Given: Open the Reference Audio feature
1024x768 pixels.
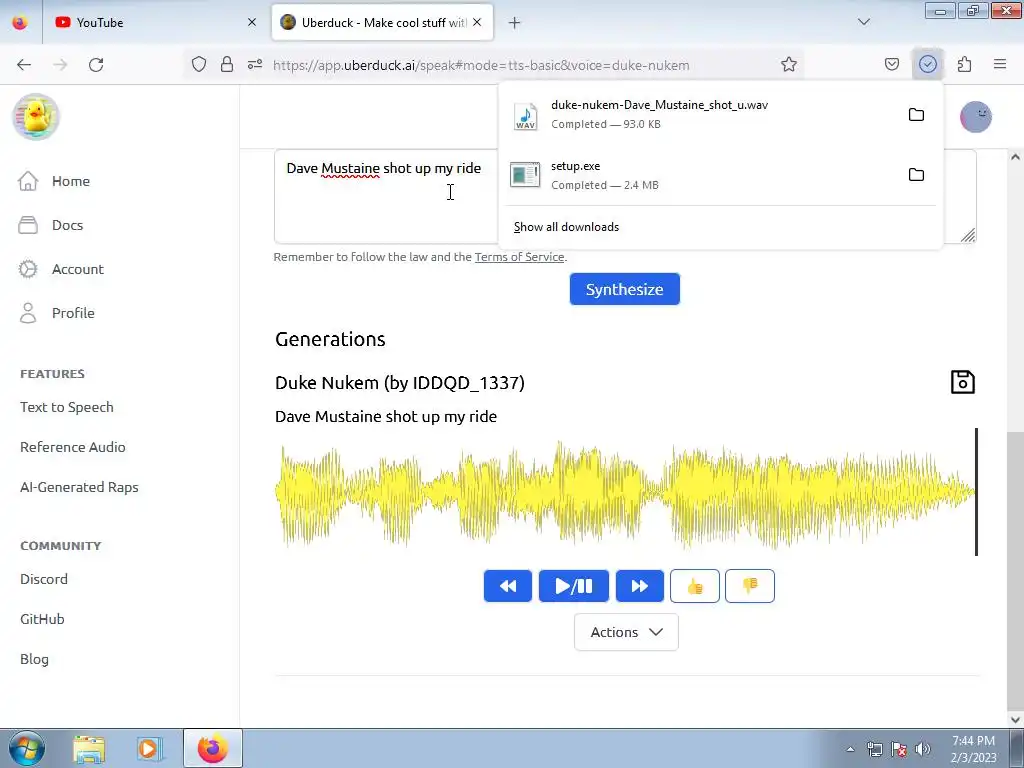Looking at the screenshot, I should tap(72, 447).
